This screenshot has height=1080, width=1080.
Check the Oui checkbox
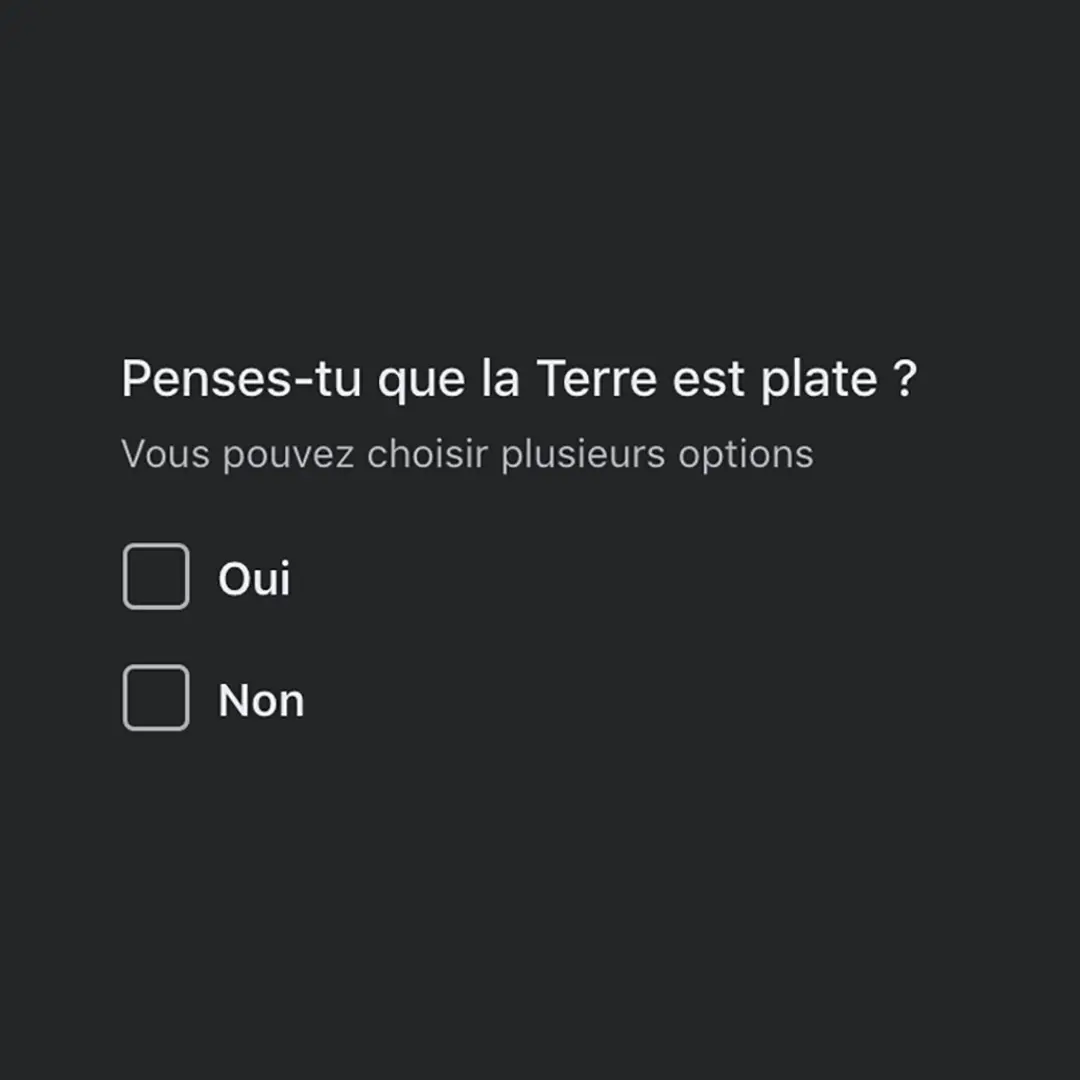pos(156,577)
